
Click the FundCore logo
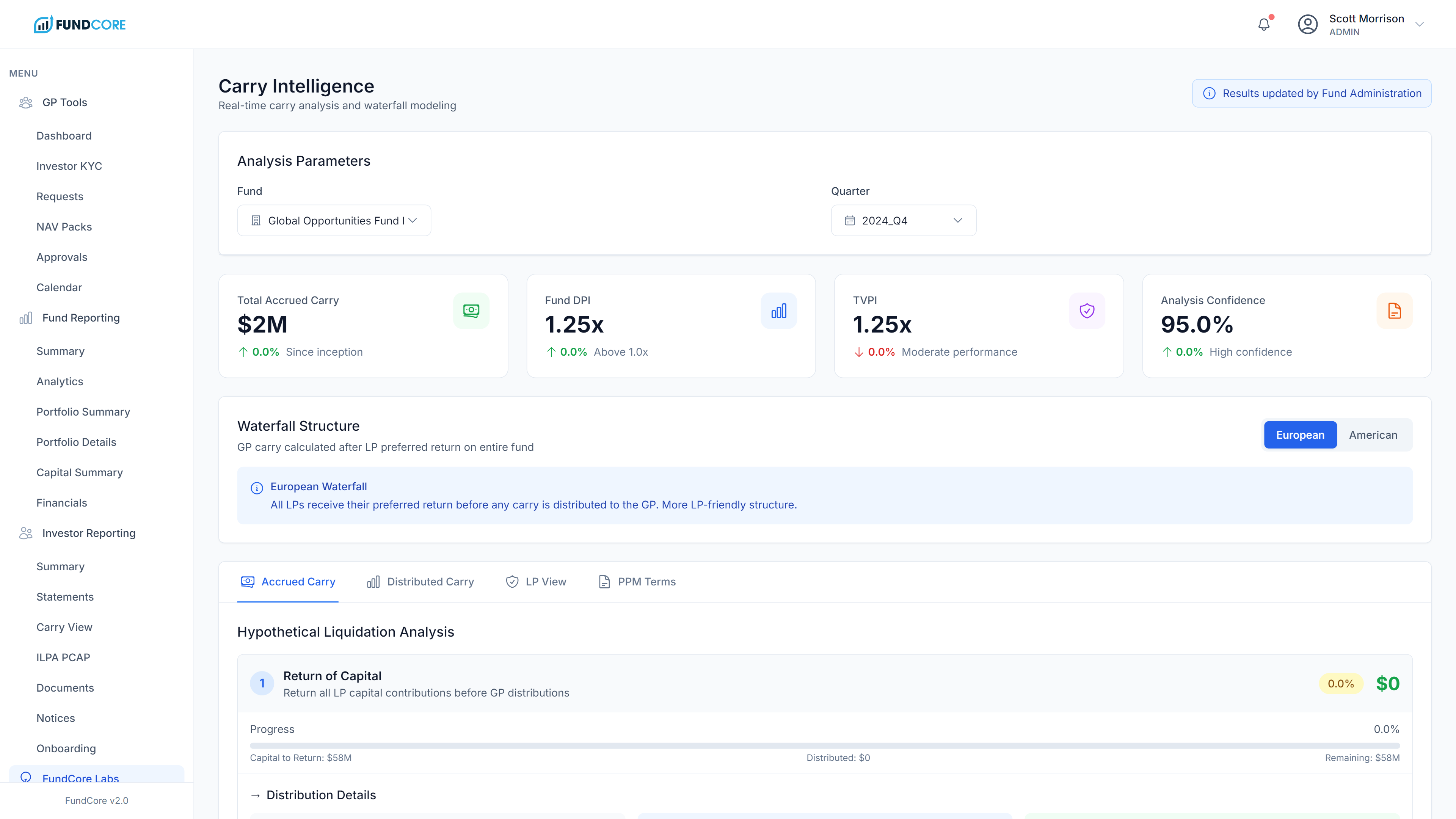click(x=80, y=24)
